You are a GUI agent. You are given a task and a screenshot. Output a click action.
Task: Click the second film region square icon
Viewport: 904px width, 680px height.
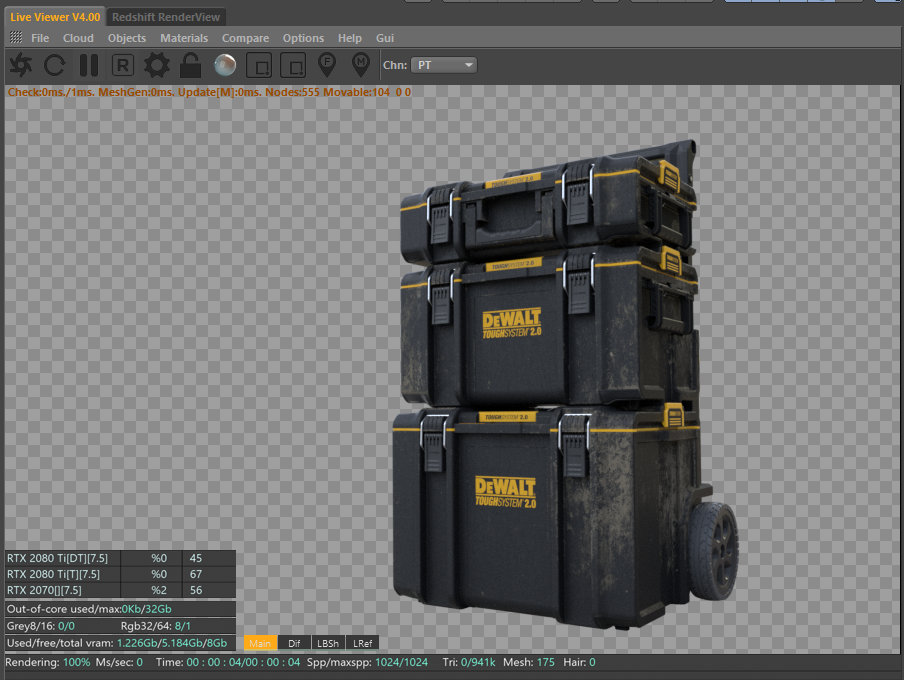click(293, 65)
